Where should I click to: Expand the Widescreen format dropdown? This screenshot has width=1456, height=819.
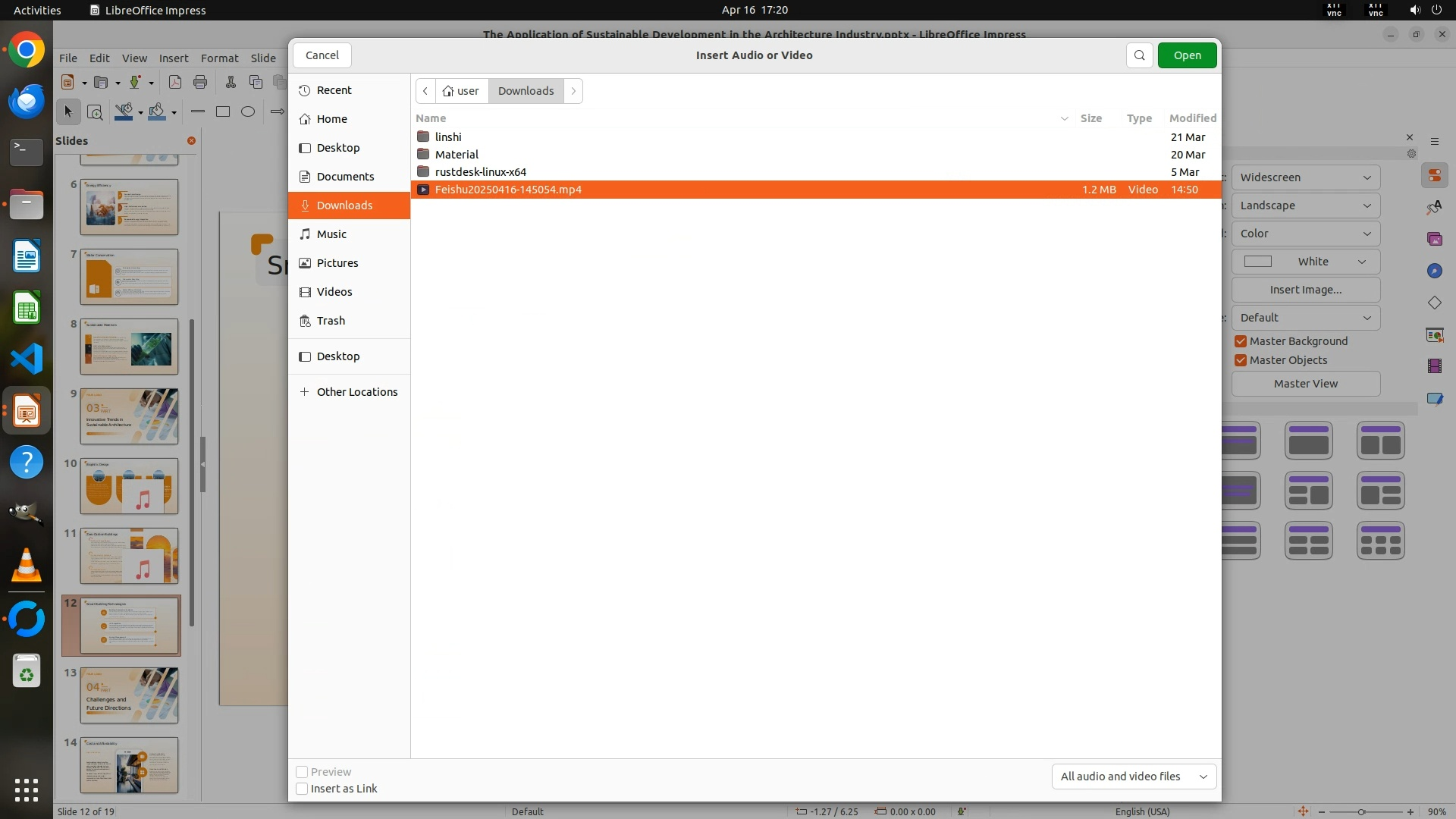tap(1305, 177)
